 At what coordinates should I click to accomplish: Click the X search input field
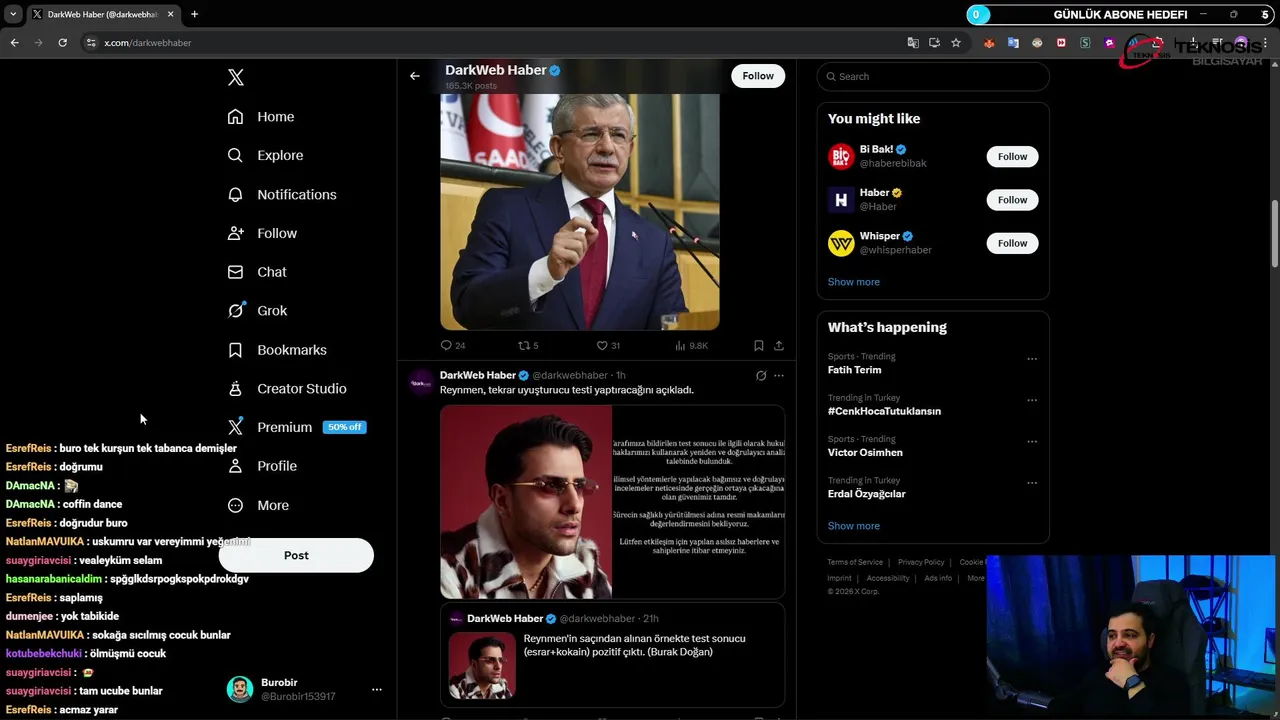click(x=933, y=77)
